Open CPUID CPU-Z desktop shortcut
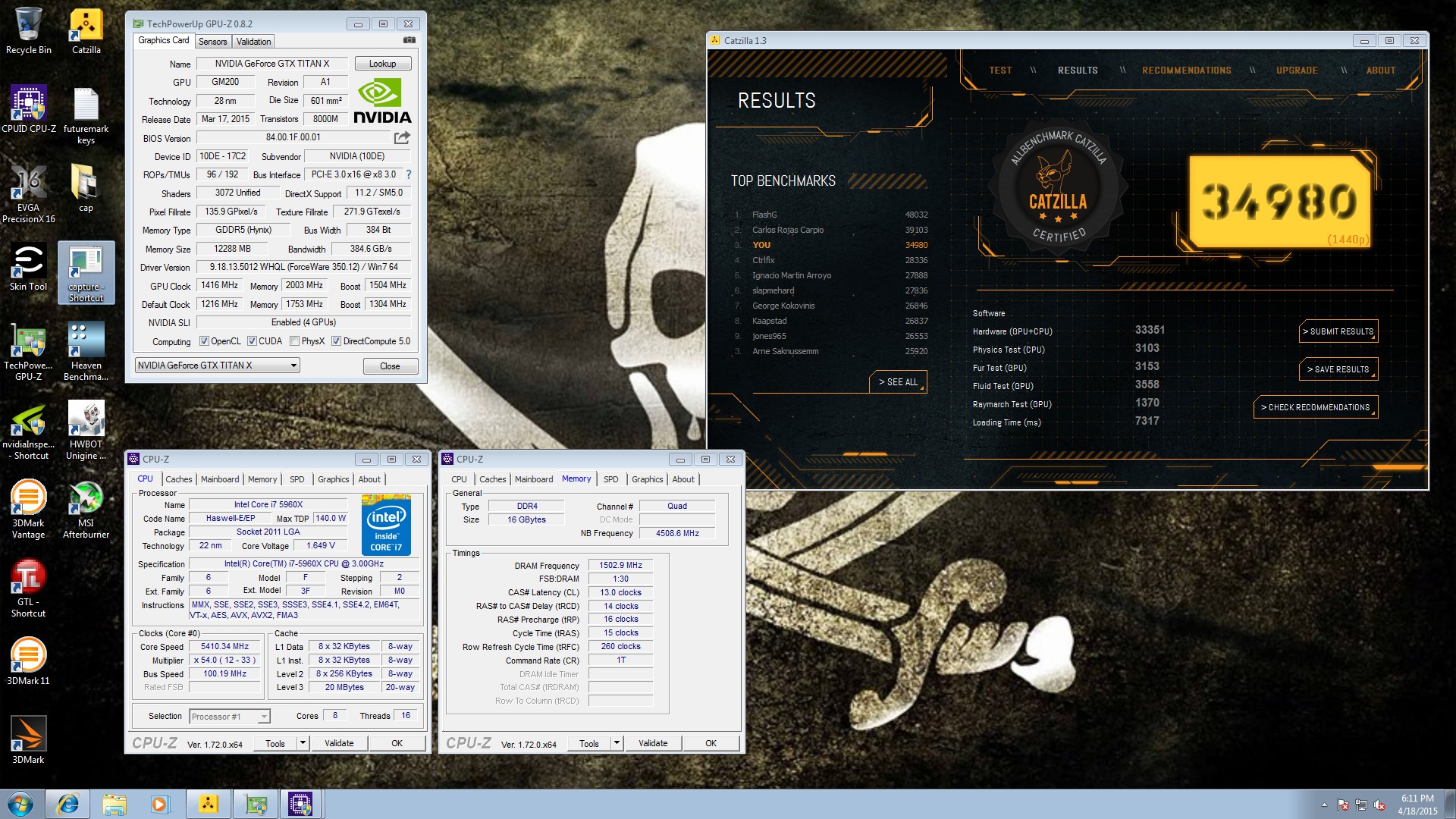1456x819 pixels. 28,109
